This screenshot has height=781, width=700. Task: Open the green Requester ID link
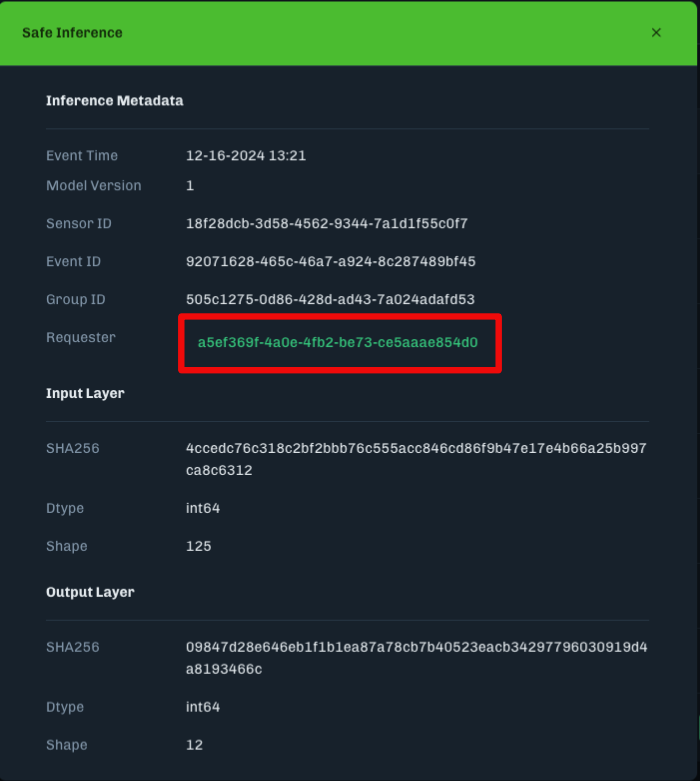tap(338, 342)
